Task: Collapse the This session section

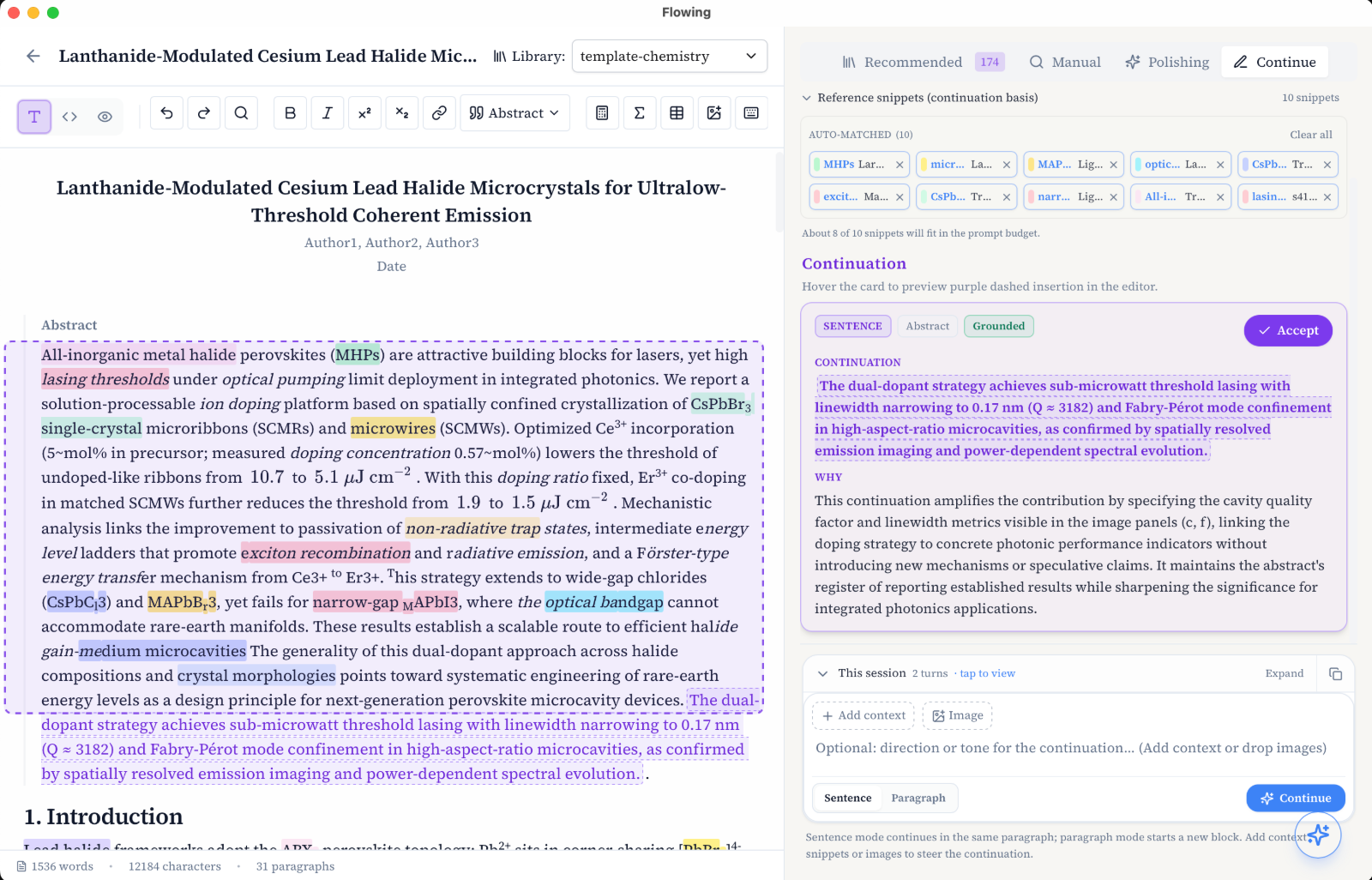Action: [823, 673]
